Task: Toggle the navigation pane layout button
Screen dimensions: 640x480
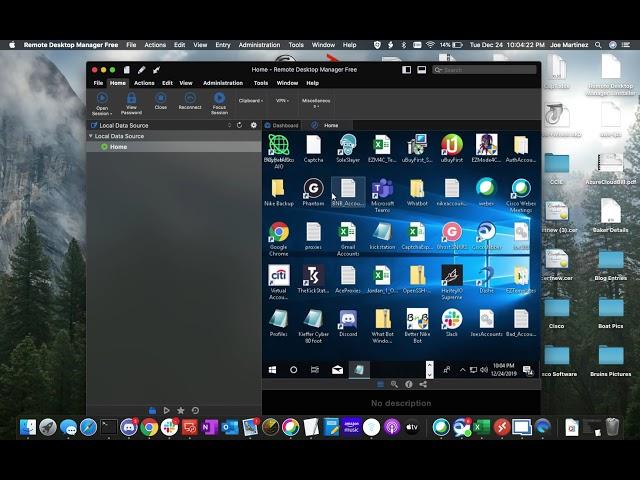Action: 407,70
